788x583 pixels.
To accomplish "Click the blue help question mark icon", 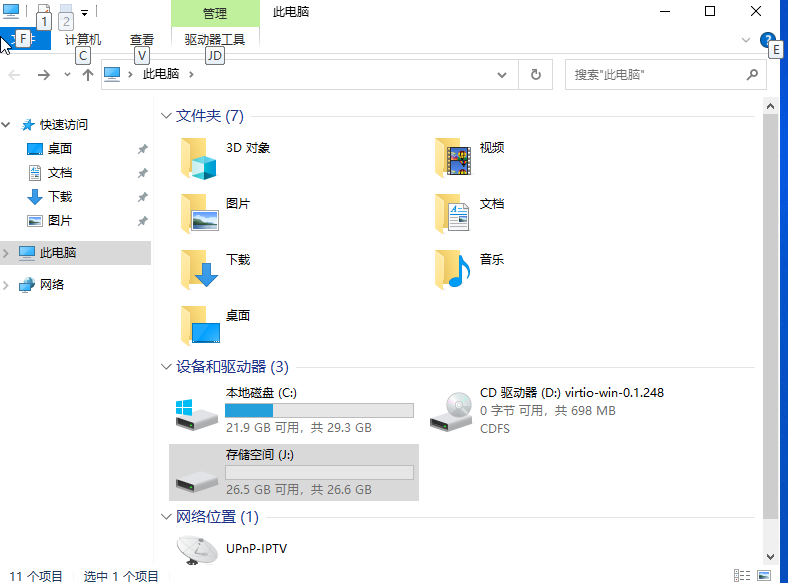I will [x=767, y=40].
